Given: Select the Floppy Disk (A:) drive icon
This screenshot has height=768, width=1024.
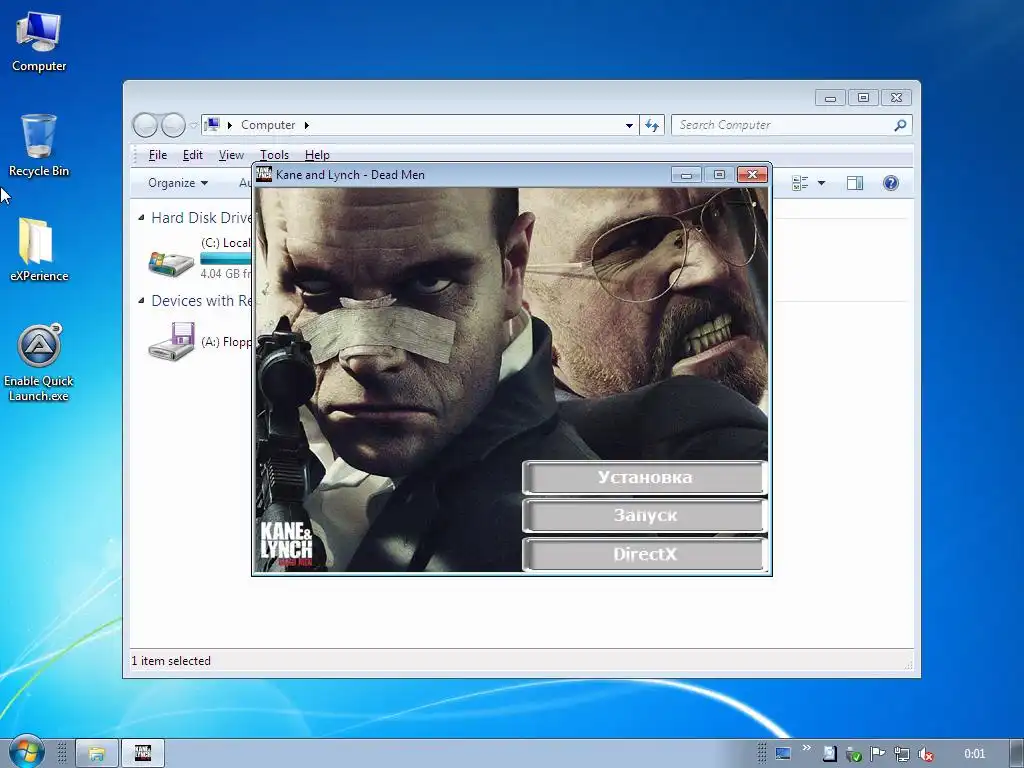Looking at the screenshot, I should pos(171,341).
